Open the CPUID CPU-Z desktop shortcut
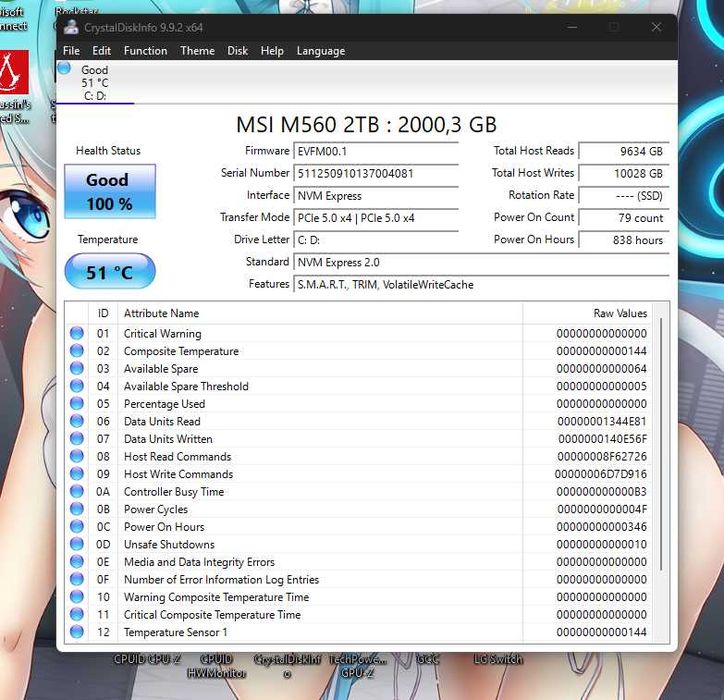The height and width of the screenshot is (700, 724). [x=148, y=659]
